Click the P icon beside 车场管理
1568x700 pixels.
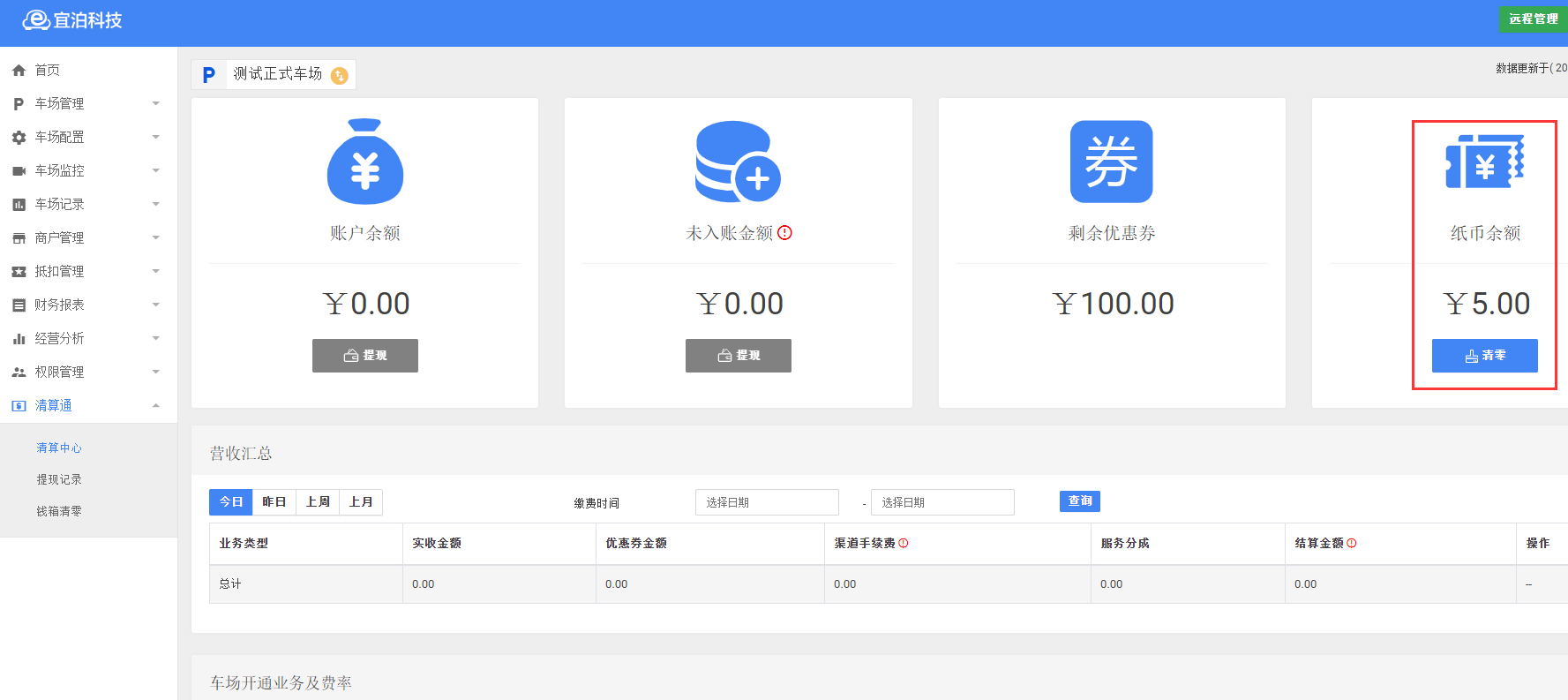pyautogui.click(x=19, y=104)
